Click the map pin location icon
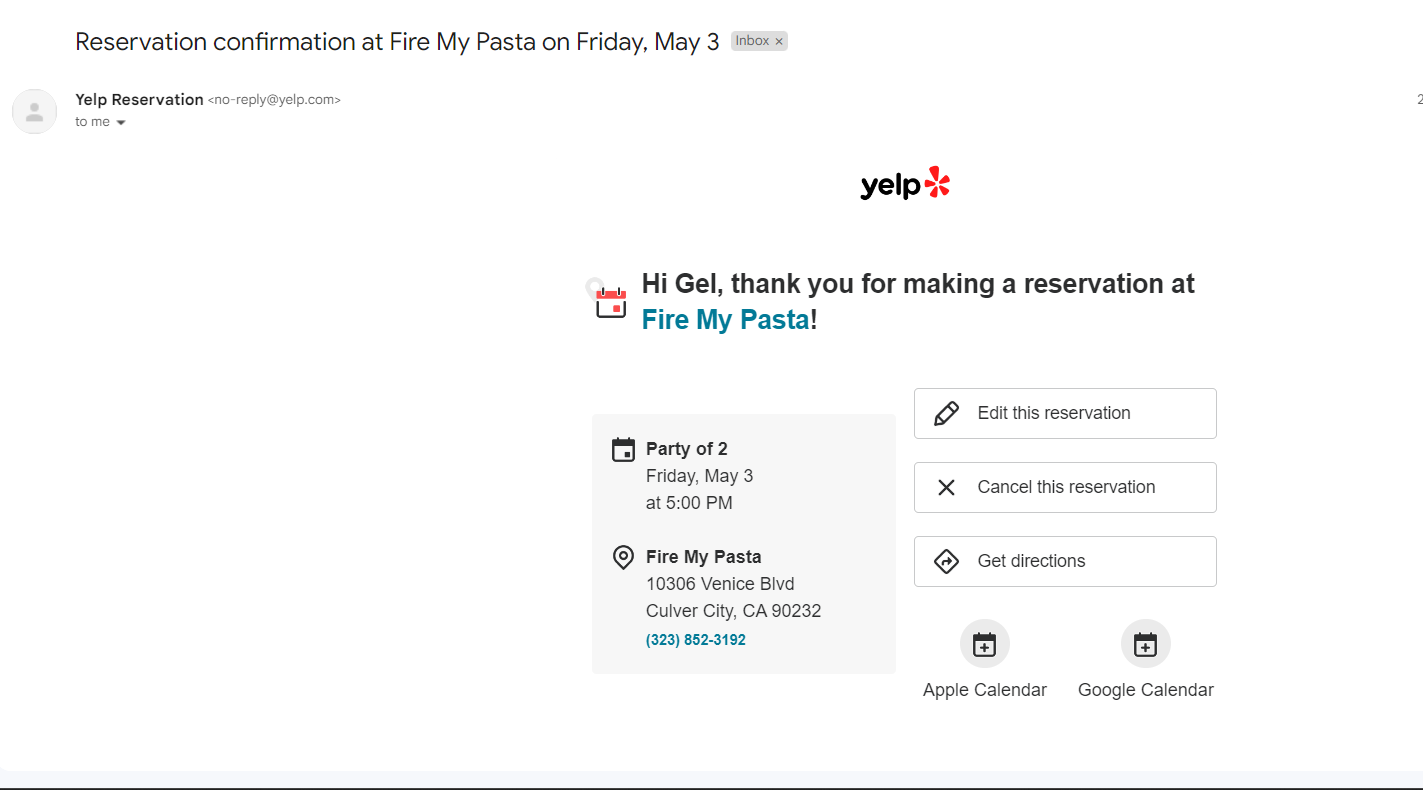 click(x=623, y=558)
